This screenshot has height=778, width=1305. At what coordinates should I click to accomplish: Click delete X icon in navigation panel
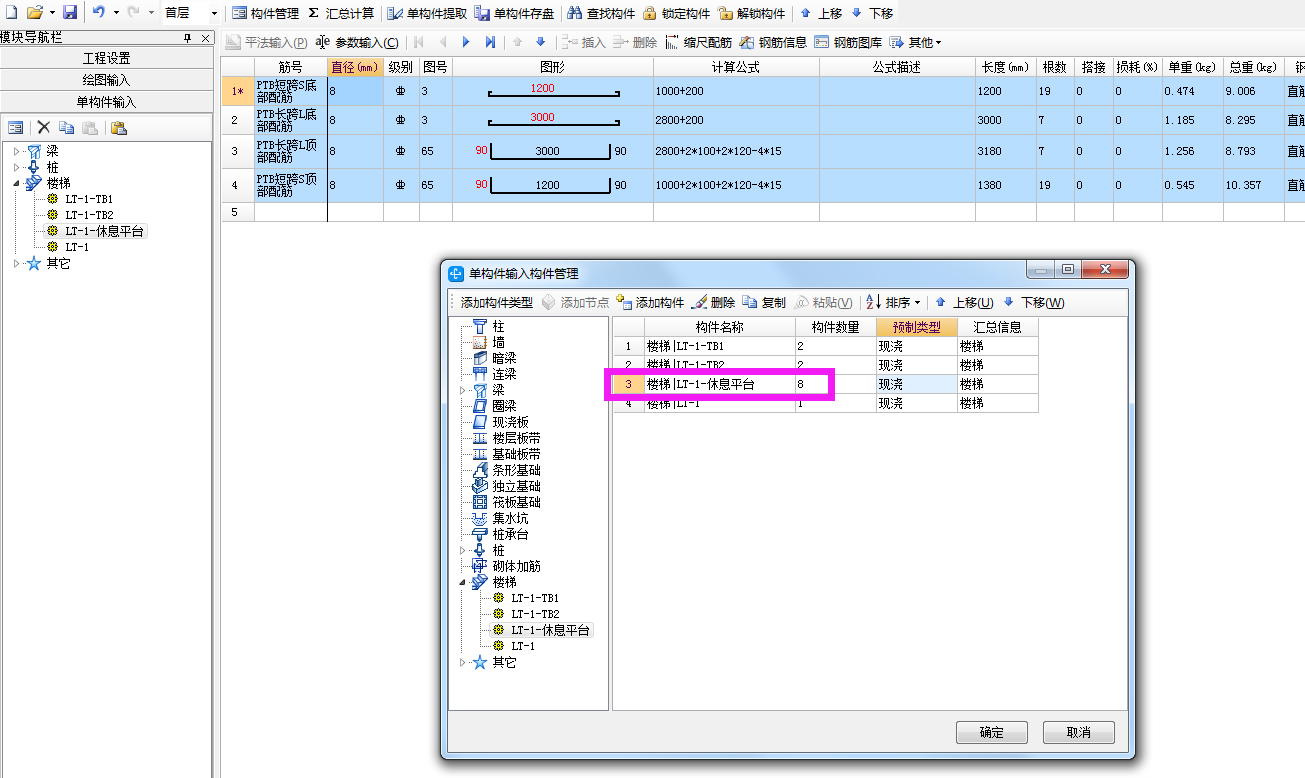(x=43, y=127)
